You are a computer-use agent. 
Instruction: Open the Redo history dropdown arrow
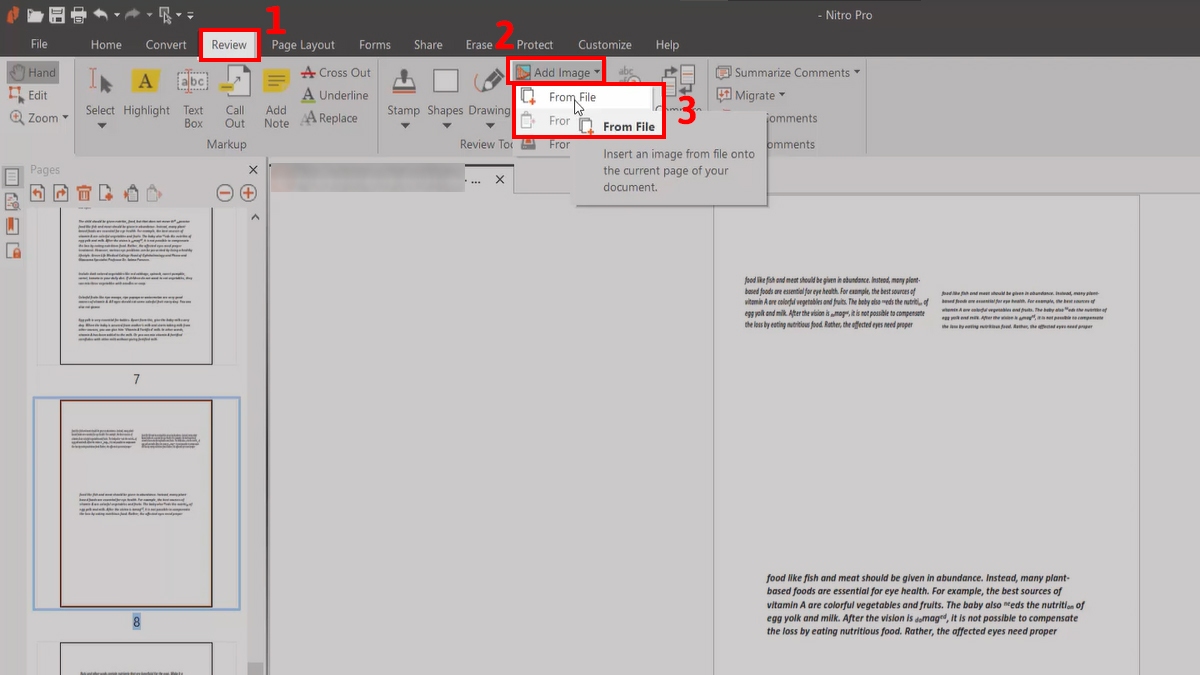point(149,16)
